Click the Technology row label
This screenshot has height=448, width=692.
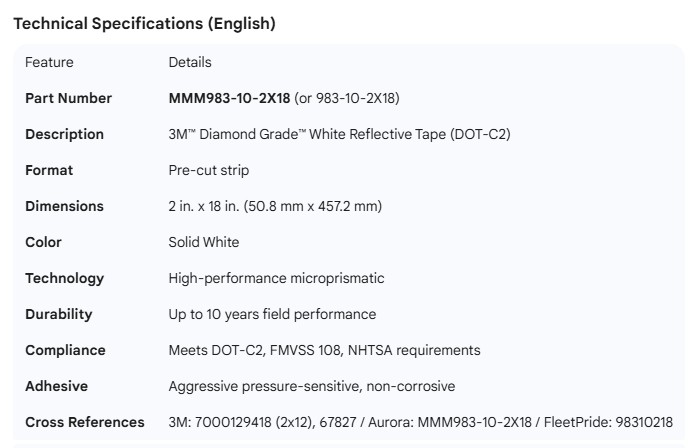[x=64, y=278]
